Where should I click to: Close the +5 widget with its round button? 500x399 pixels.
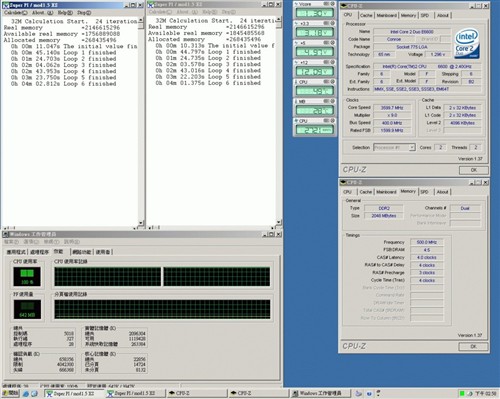(332, 43)
